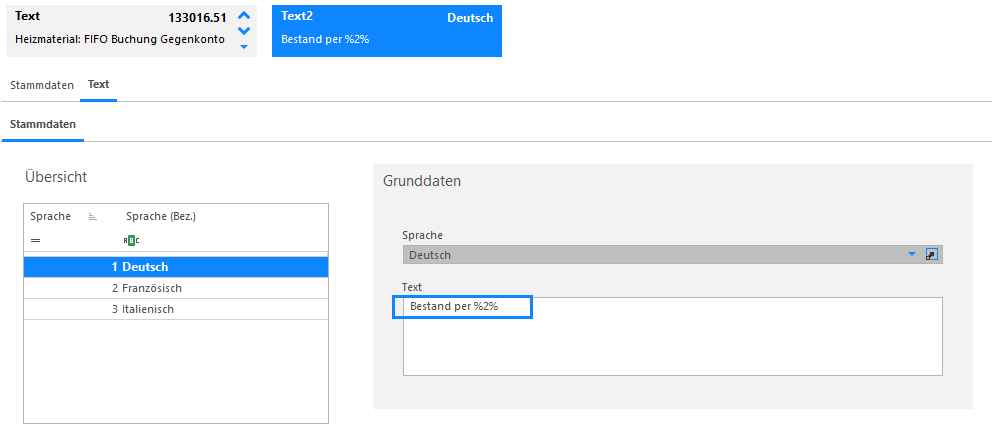The width and height of the screenshot is (992, 434).
Task: Go to next record with down chevron
Action: [244, 31]
